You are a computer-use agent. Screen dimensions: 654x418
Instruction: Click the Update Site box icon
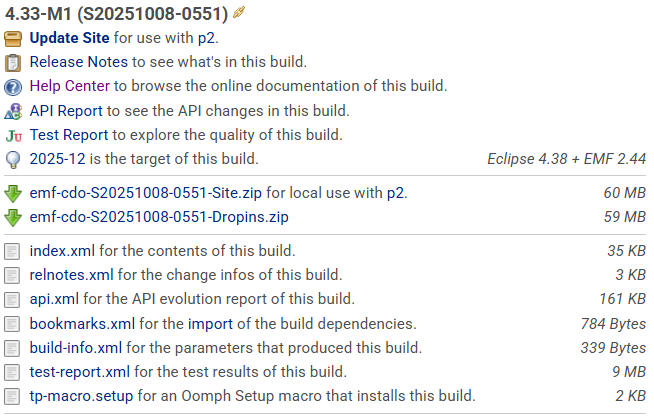pyautogui.click(x=13, y=39)
